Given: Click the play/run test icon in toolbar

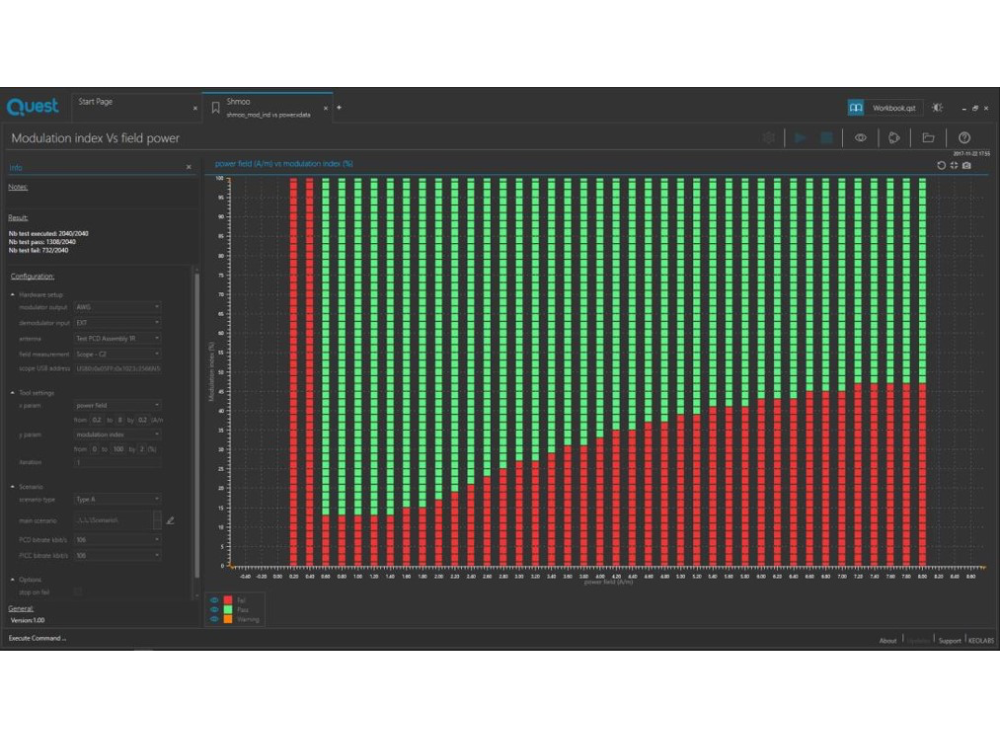Looking at the screenshot, I should pos(800,138).
